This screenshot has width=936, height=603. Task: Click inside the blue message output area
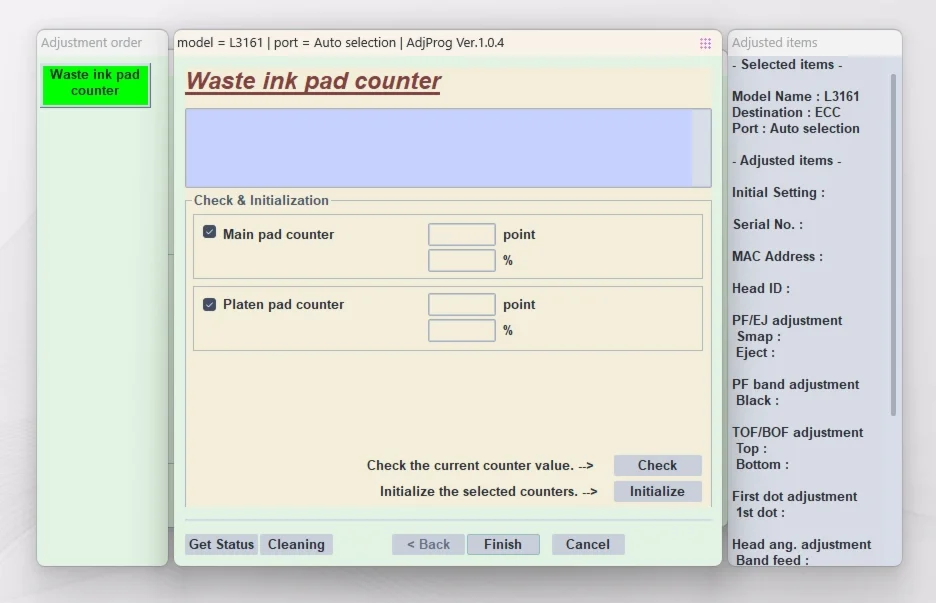[x=438, y=148]
